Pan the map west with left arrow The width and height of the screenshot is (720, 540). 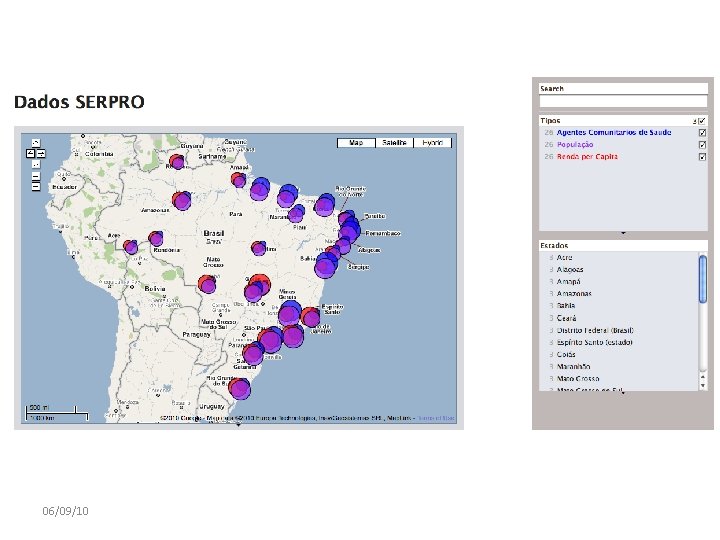(x=30, y=153)
